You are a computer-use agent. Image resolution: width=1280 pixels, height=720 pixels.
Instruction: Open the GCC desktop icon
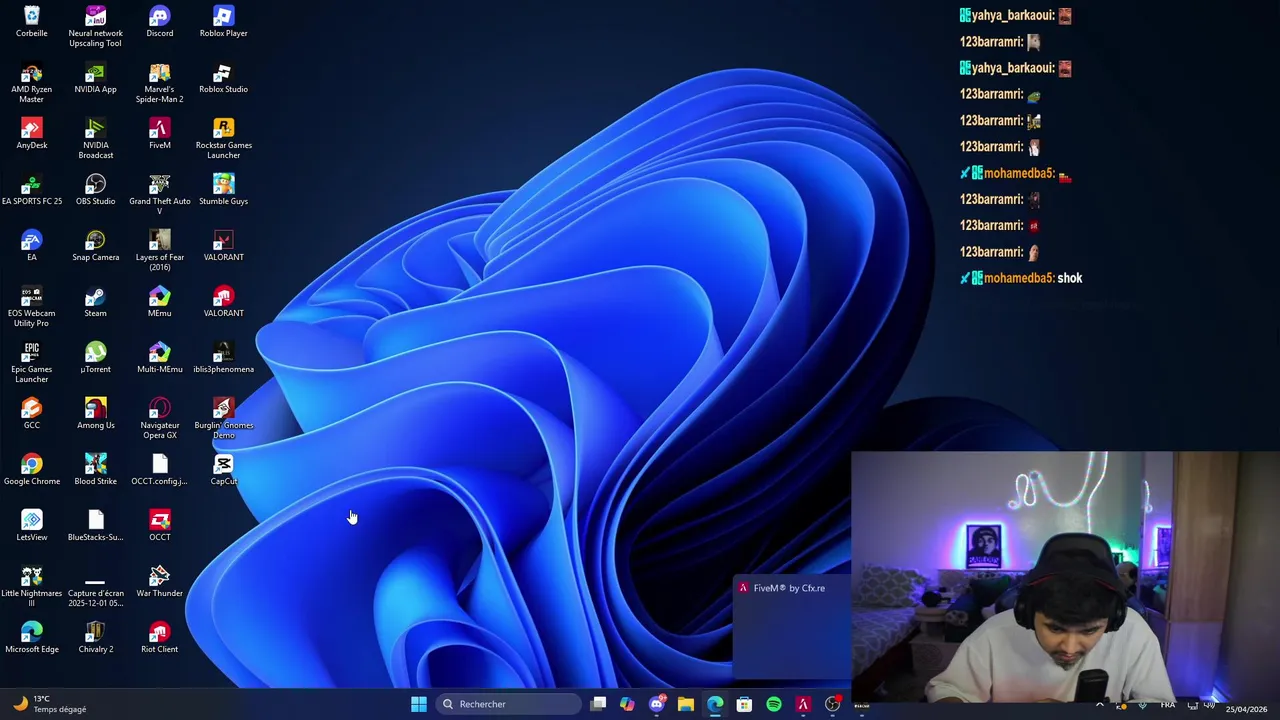coord(31,415)
